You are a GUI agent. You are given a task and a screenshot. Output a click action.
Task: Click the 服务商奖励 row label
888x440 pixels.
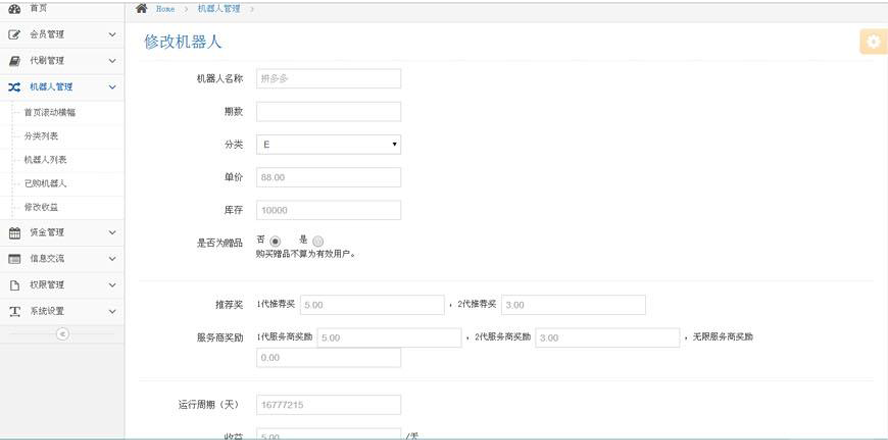(x=220, y=338)
